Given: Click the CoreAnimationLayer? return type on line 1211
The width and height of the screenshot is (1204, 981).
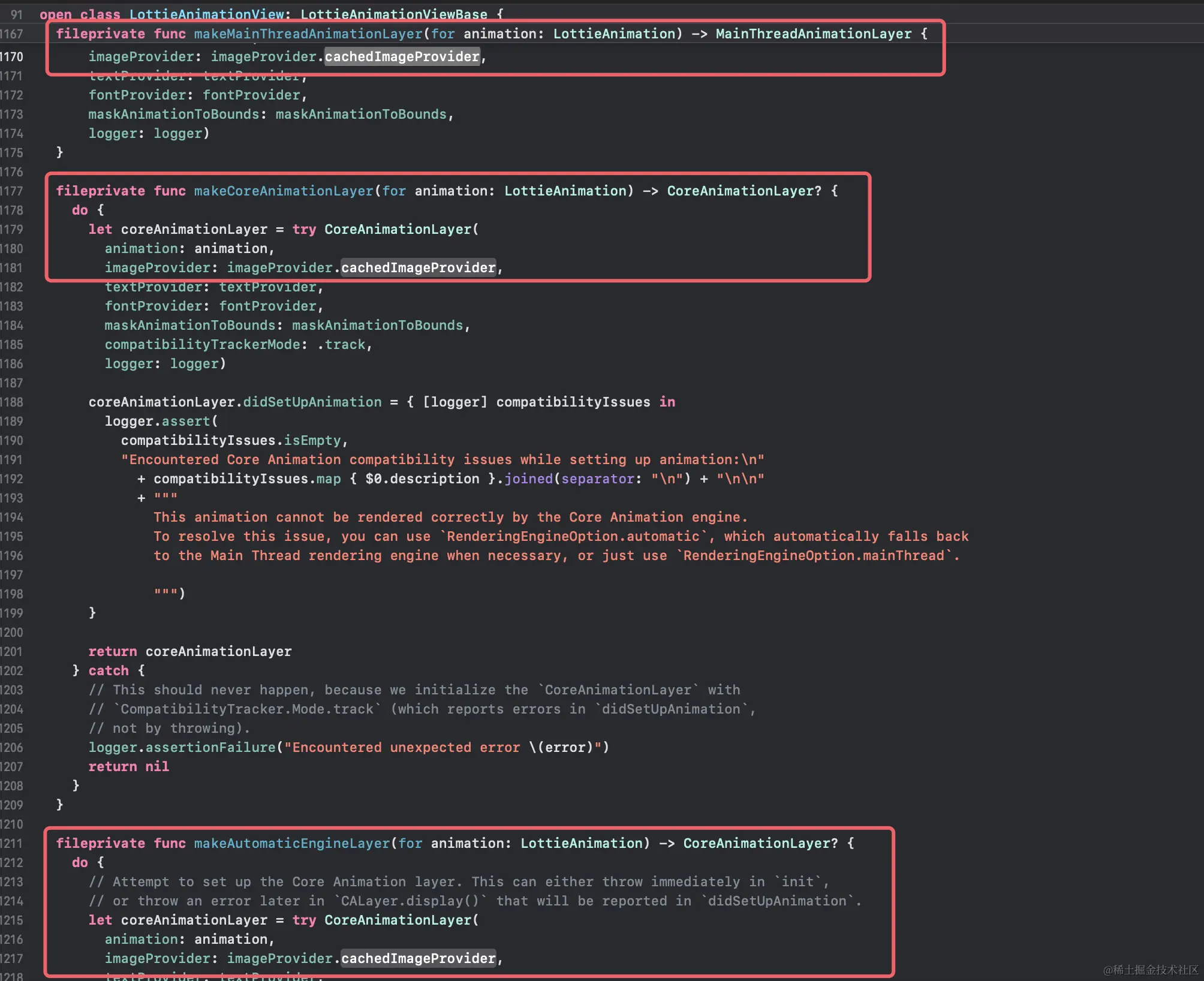Looking at the screenshot, I should tap(760, 844).
